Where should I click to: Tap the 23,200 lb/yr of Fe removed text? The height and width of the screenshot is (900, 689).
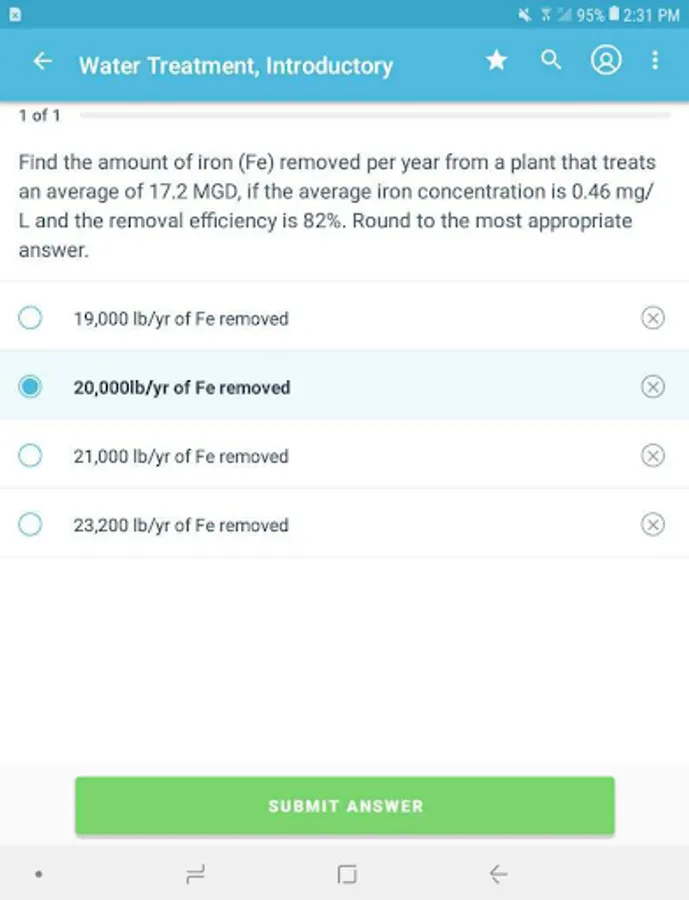[181, 525]
